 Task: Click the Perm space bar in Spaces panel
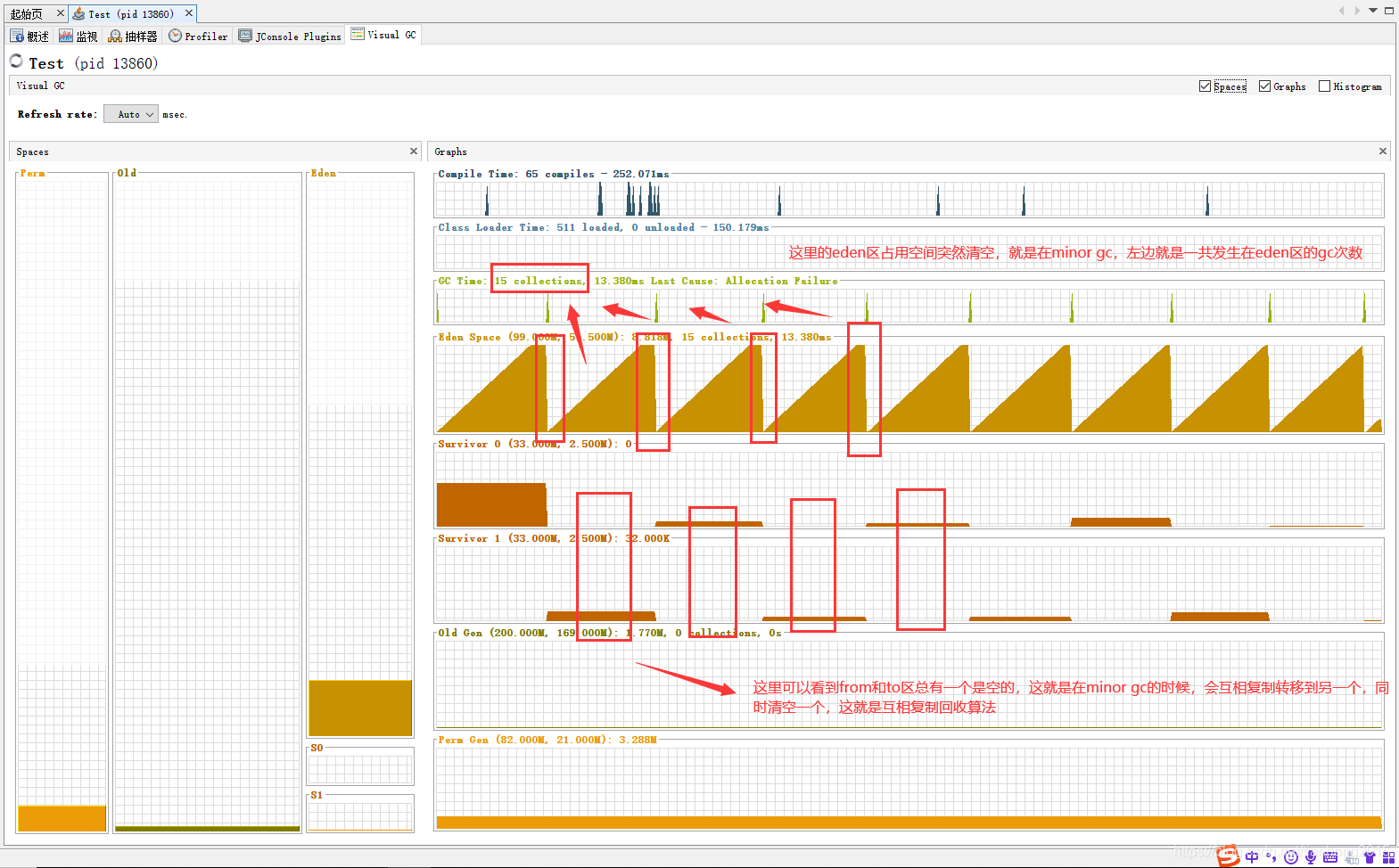[x=62, y=818]
